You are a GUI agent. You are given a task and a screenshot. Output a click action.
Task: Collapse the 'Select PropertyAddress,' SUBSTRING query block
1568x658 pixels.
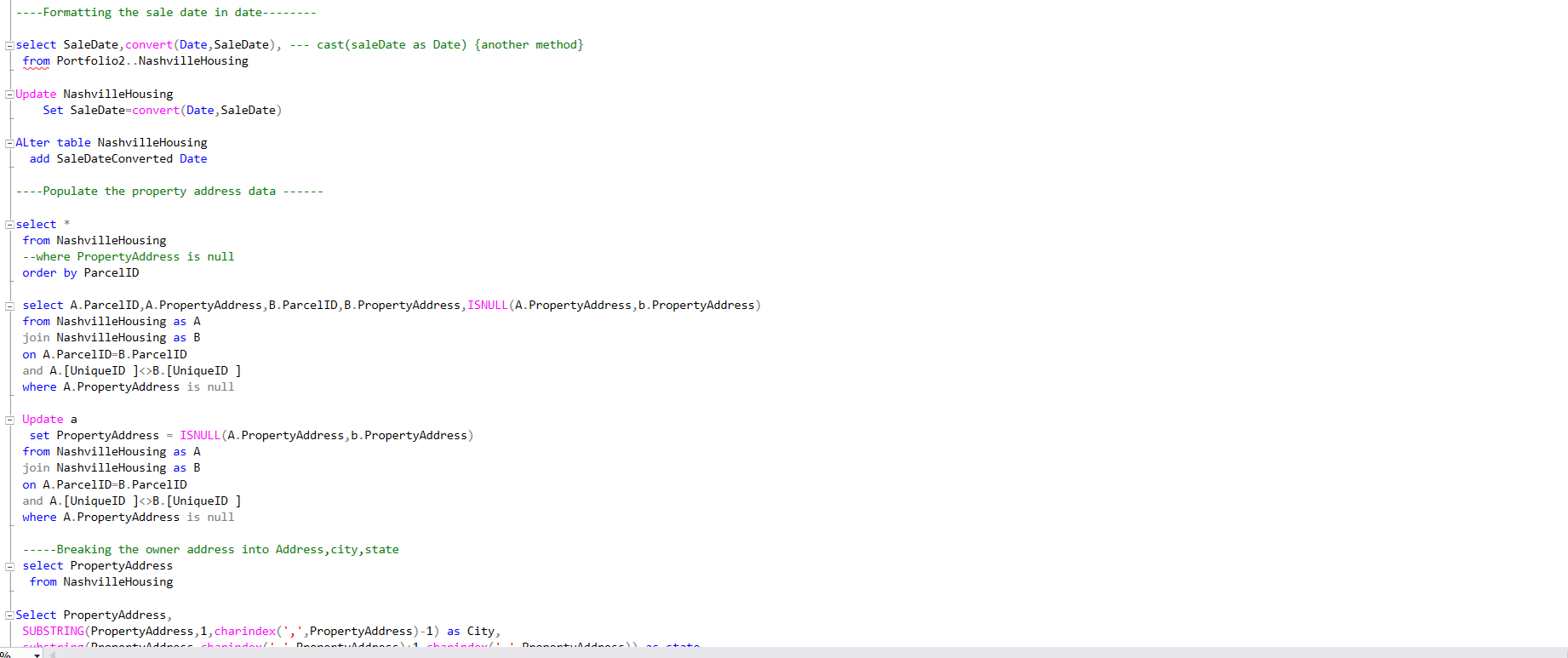(x=9, y=615)
